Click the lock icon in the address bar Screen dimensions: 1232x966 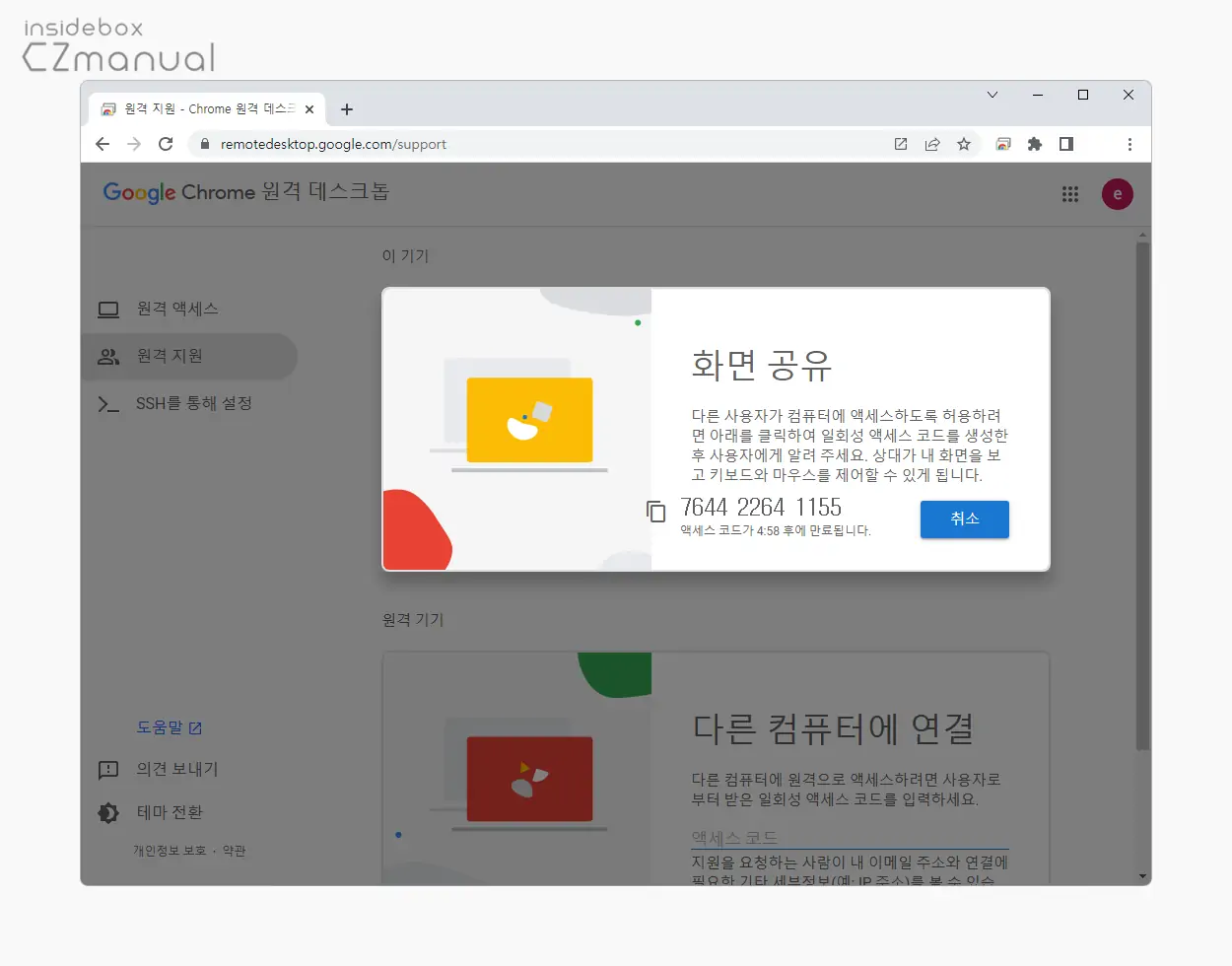pos(204,144)
